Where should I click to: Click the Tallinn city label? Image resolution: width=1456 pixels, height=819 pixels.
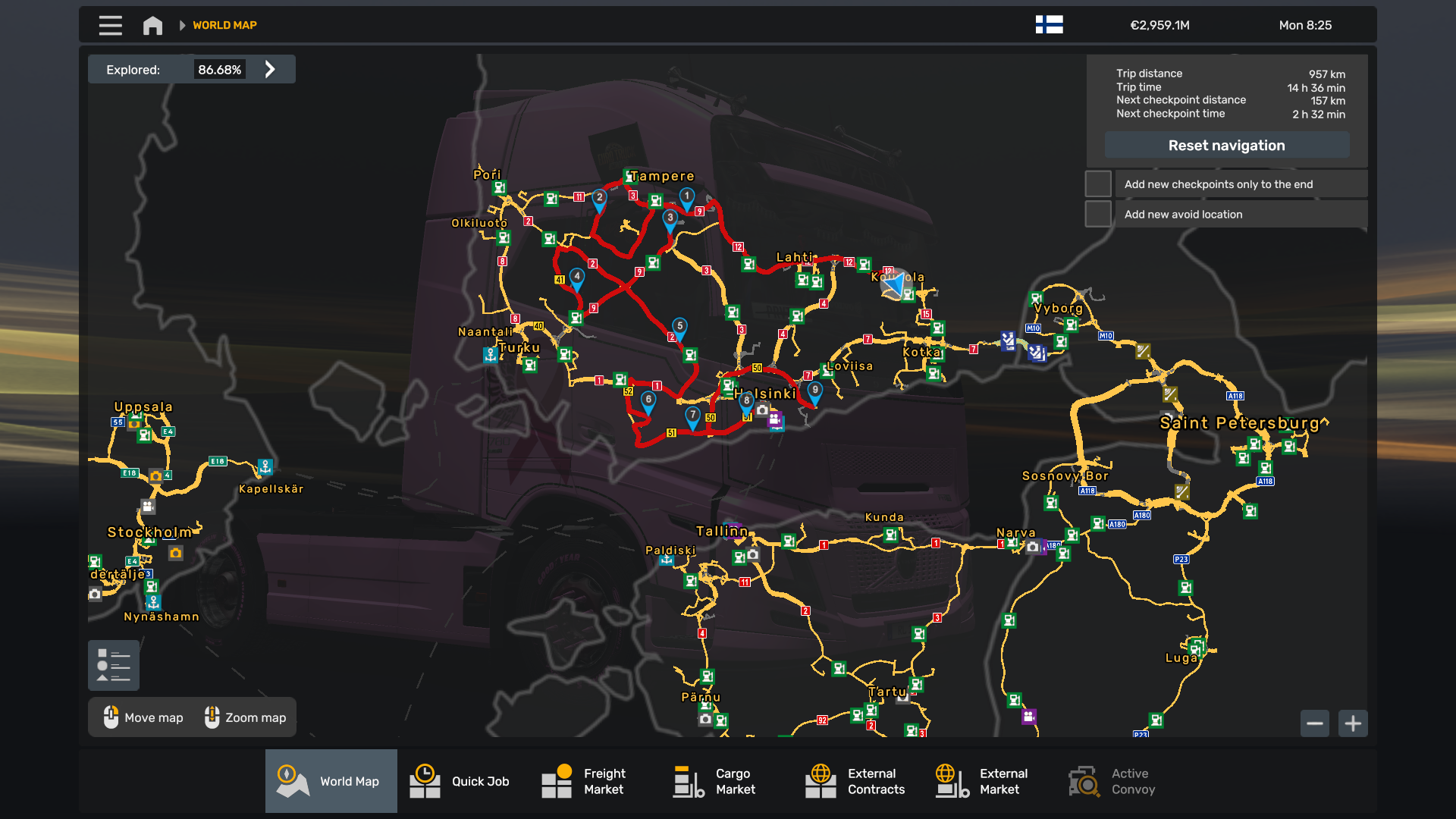pos(722,531)
